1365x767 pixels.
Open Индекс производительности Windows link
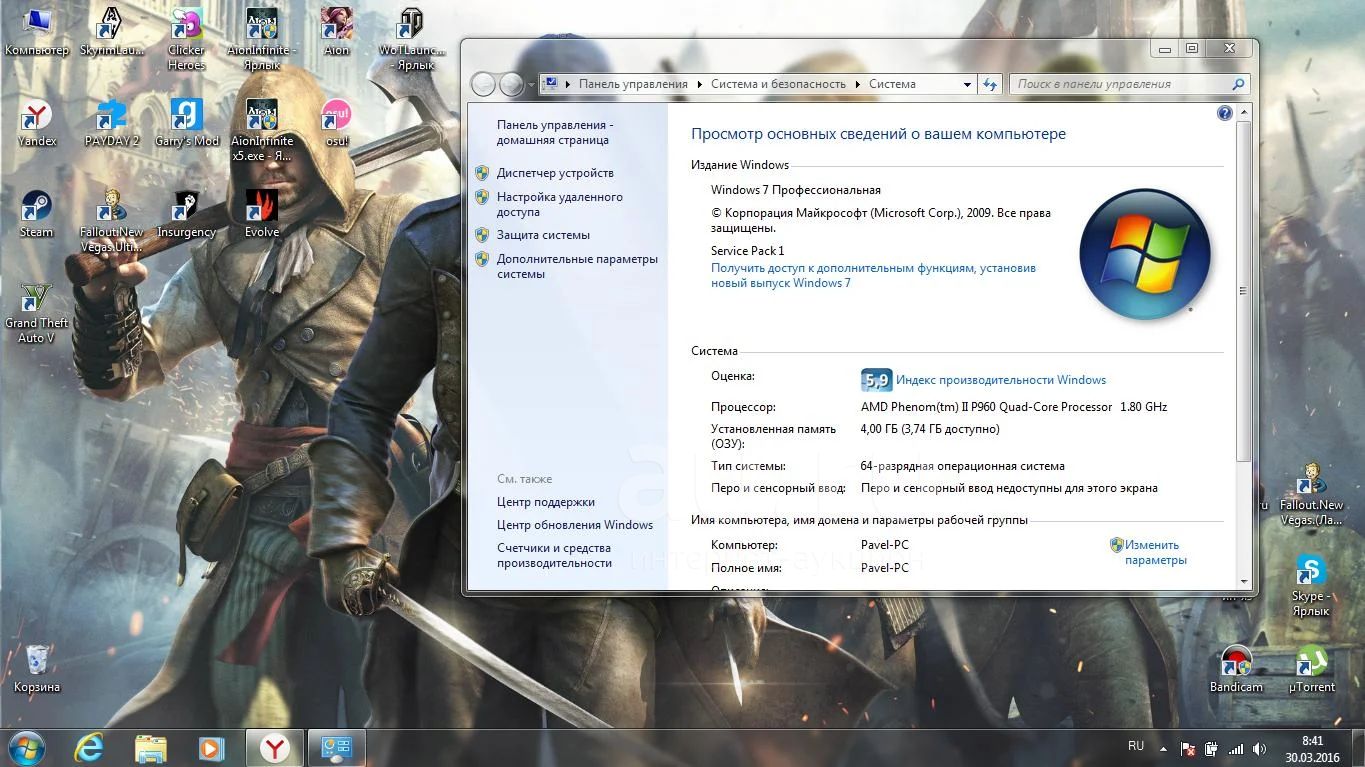pyautogui.click(x=1001, y=380)
